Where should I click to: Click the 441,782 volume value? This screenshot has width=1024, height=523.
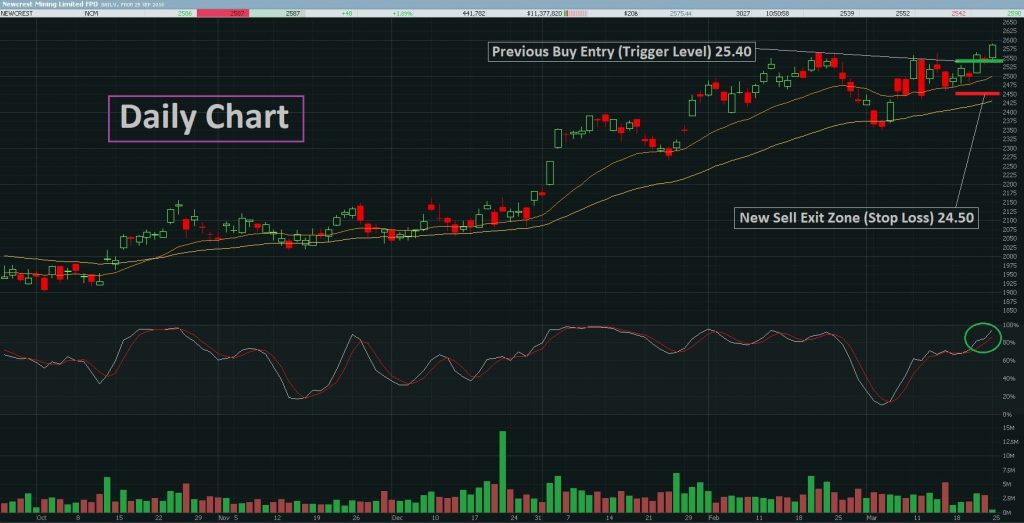coord(472,13)
